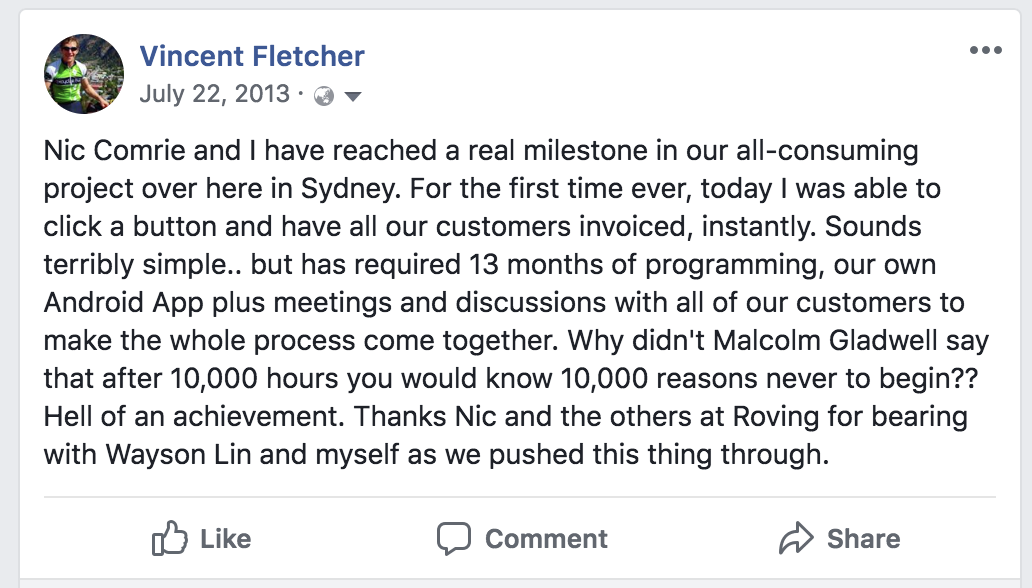Viewport: 1032px width, 588px height.
Task: Click the words Android App in post
Action: [124, 303]
